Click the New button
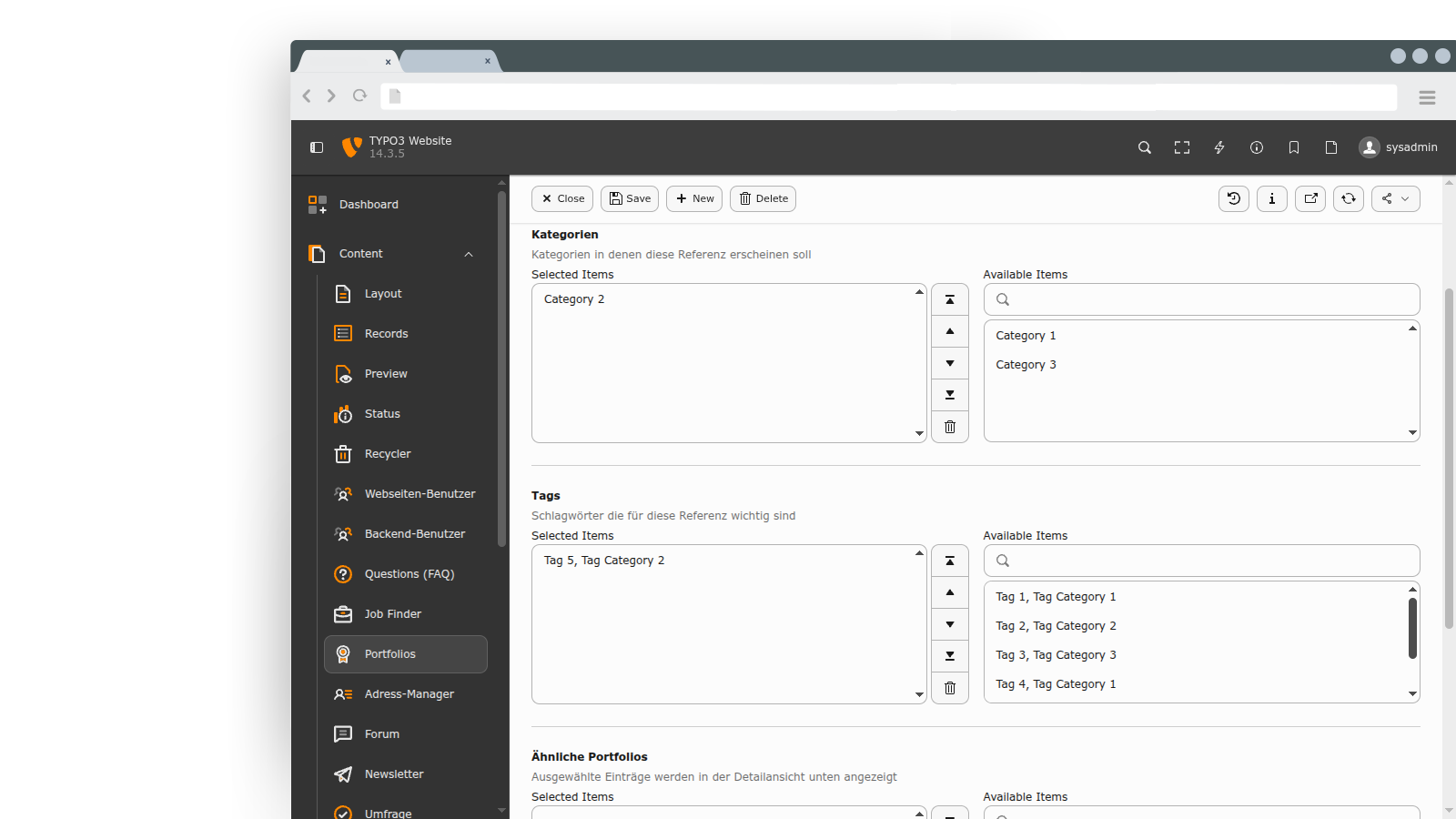 694,198
